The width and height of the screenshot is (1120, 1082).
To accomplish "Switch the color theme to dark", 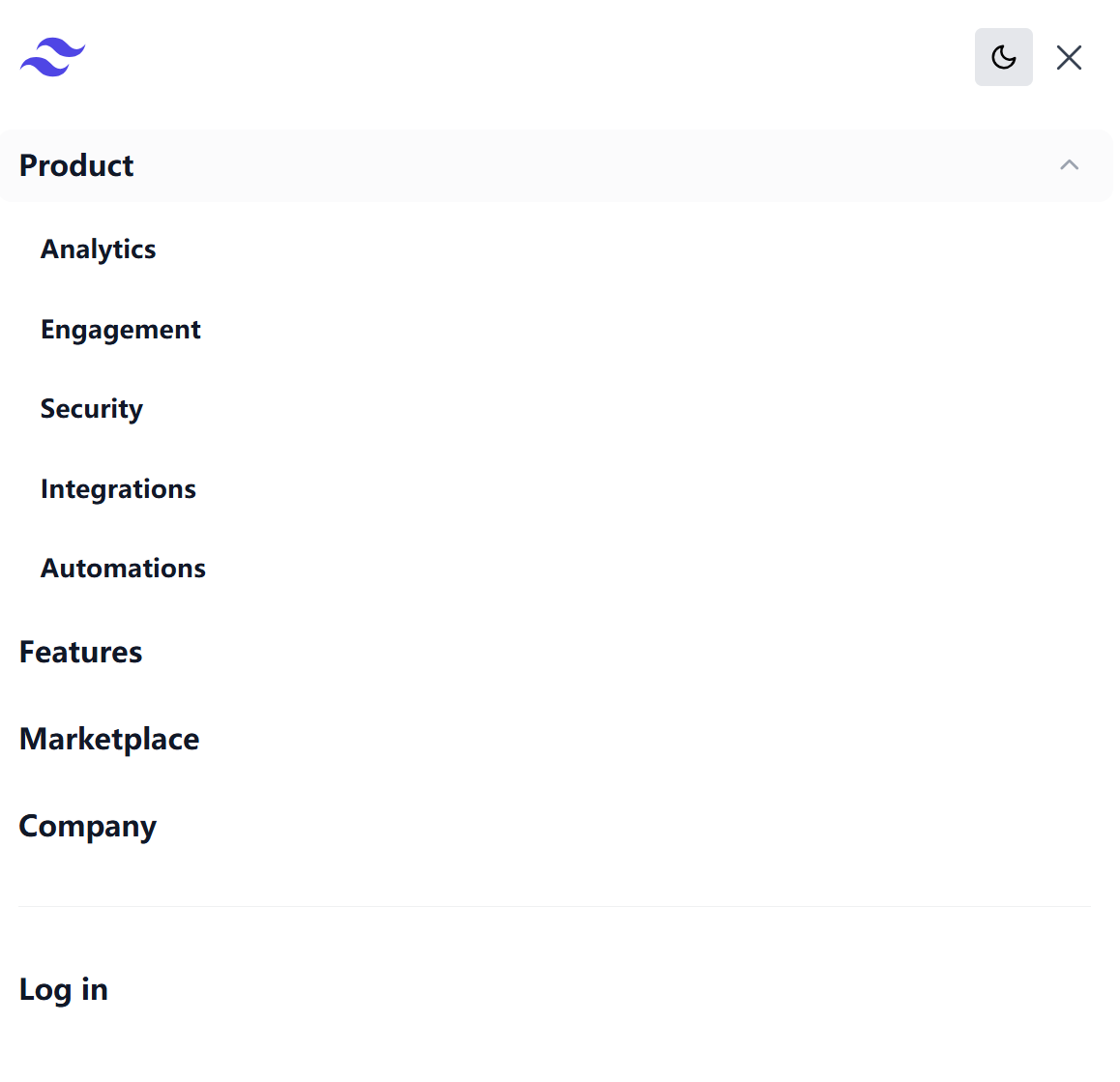I will pos(1003,57).
